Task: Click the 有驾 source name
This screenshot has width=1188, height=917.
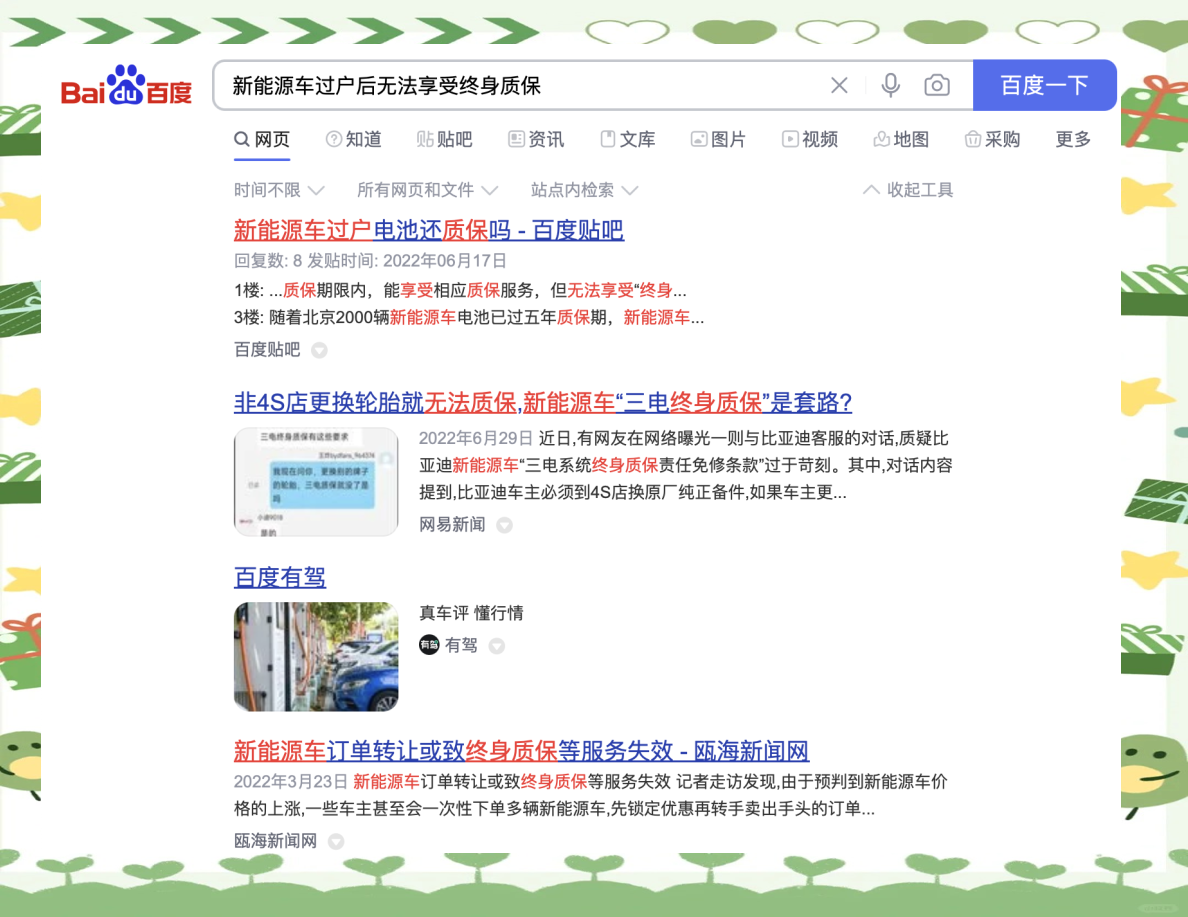Action: 461,645
